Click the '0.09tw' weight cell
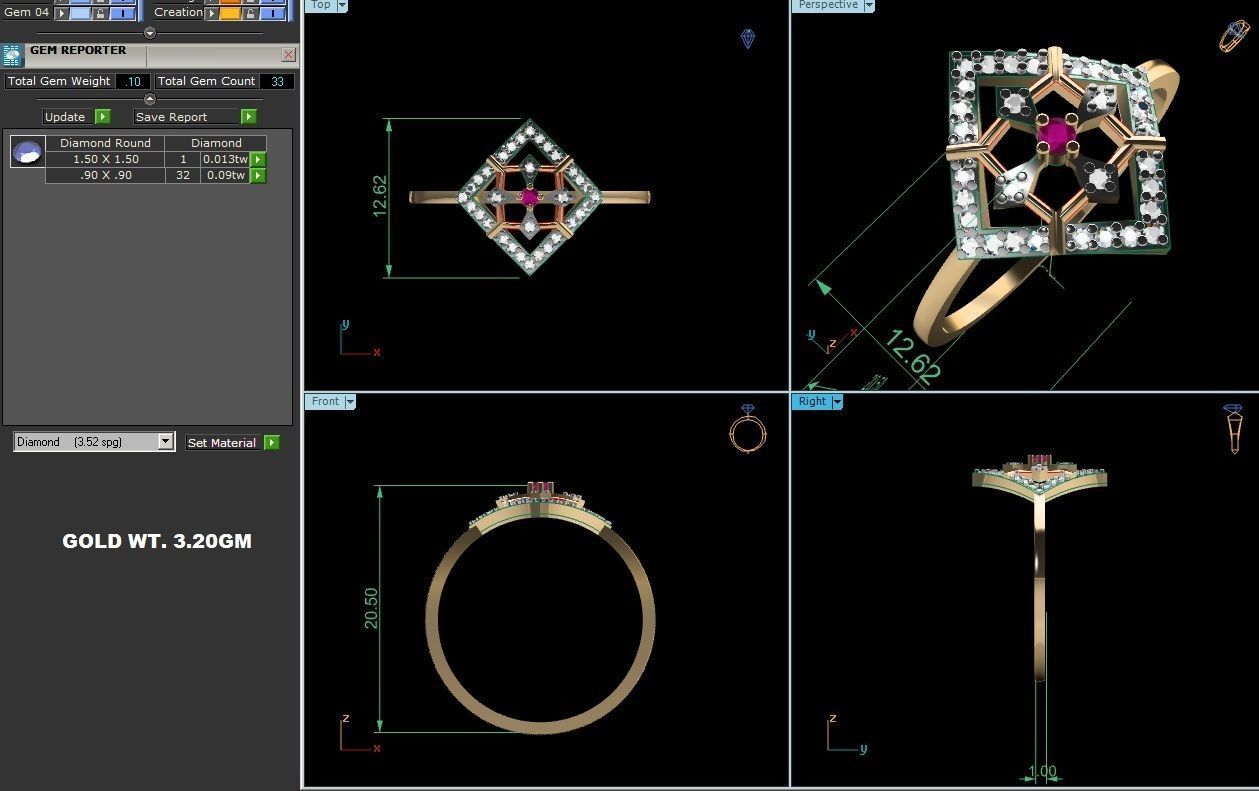 pyautogui.click(x=225, y=175)
